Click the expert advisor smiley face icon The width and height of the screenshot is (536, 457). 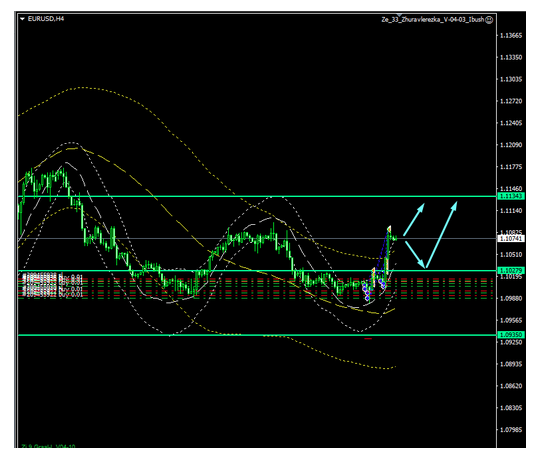490,20
